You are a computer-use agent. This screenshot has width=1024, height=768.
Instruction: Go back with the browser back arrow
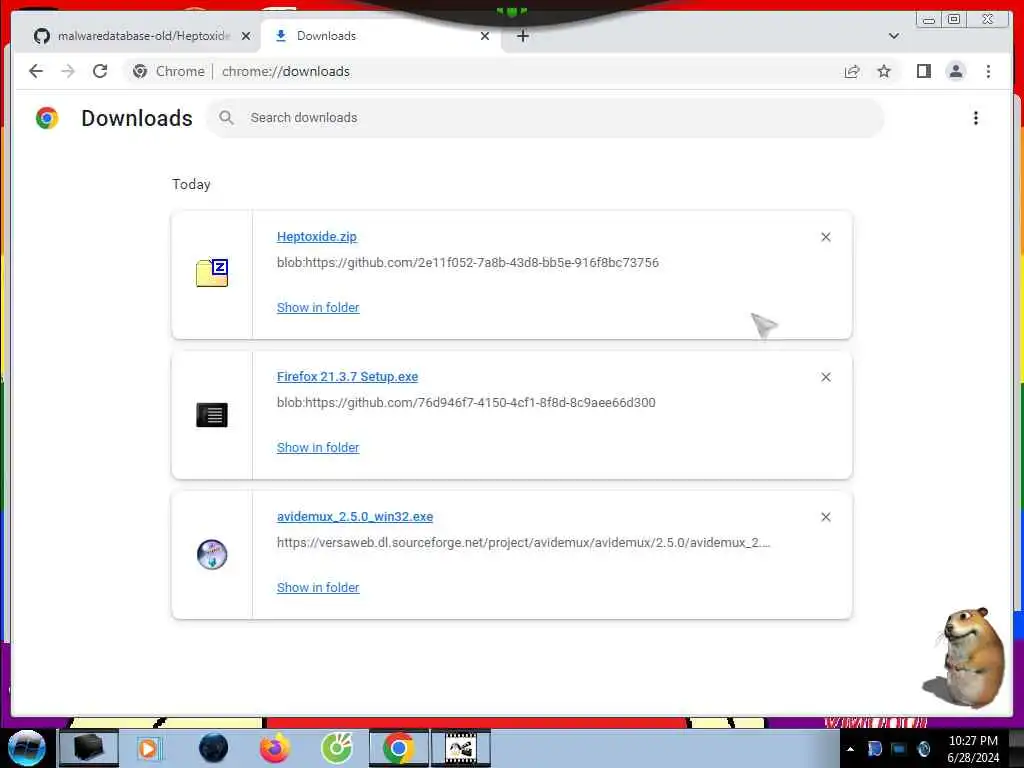tap(36, 71)
